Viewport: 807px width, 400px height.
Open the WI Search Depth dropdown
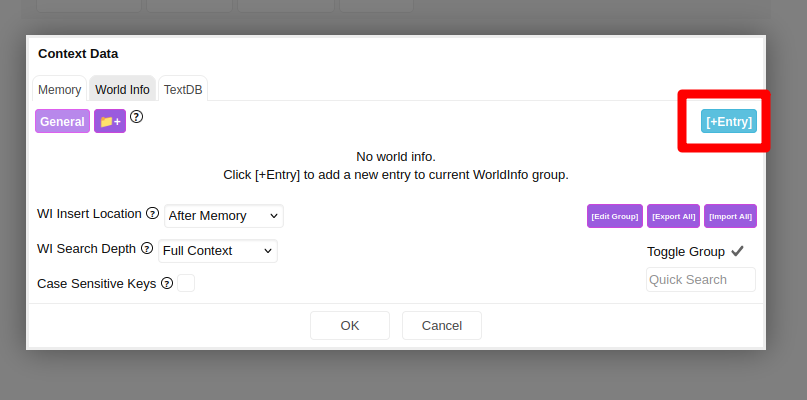point(218,251)
